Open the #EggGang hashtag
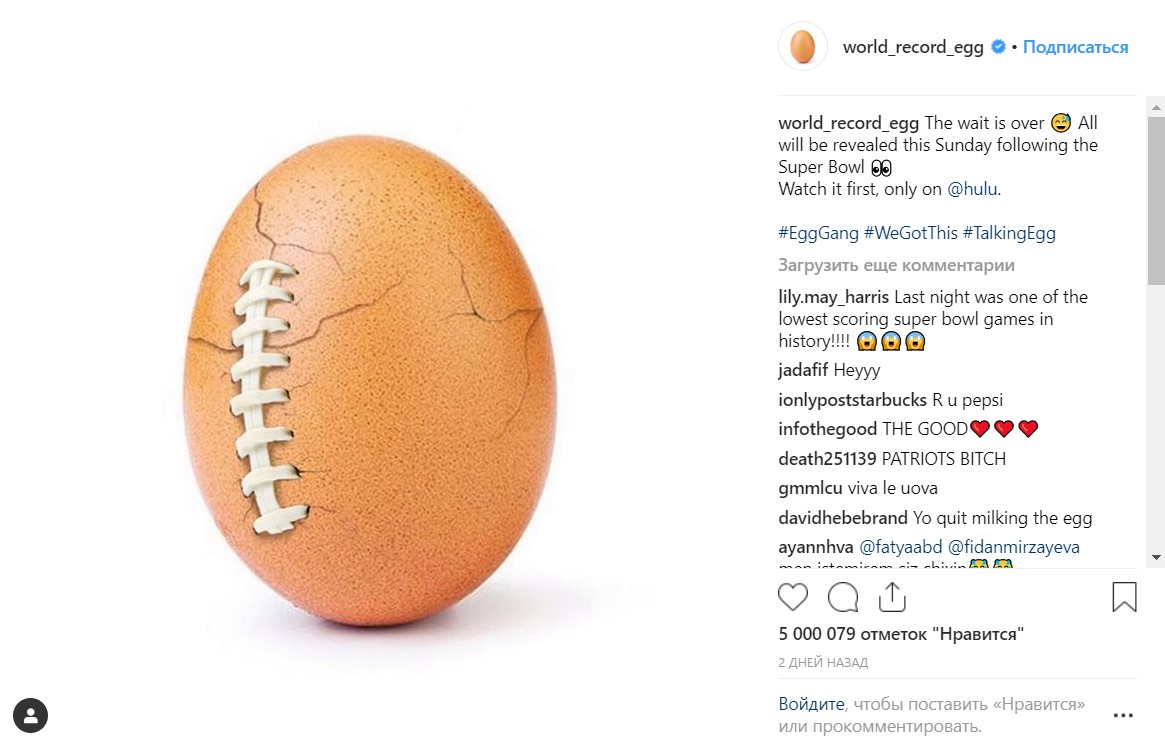Image resolution: width=1165 pixels, height=746 pixels. point(818,233)
